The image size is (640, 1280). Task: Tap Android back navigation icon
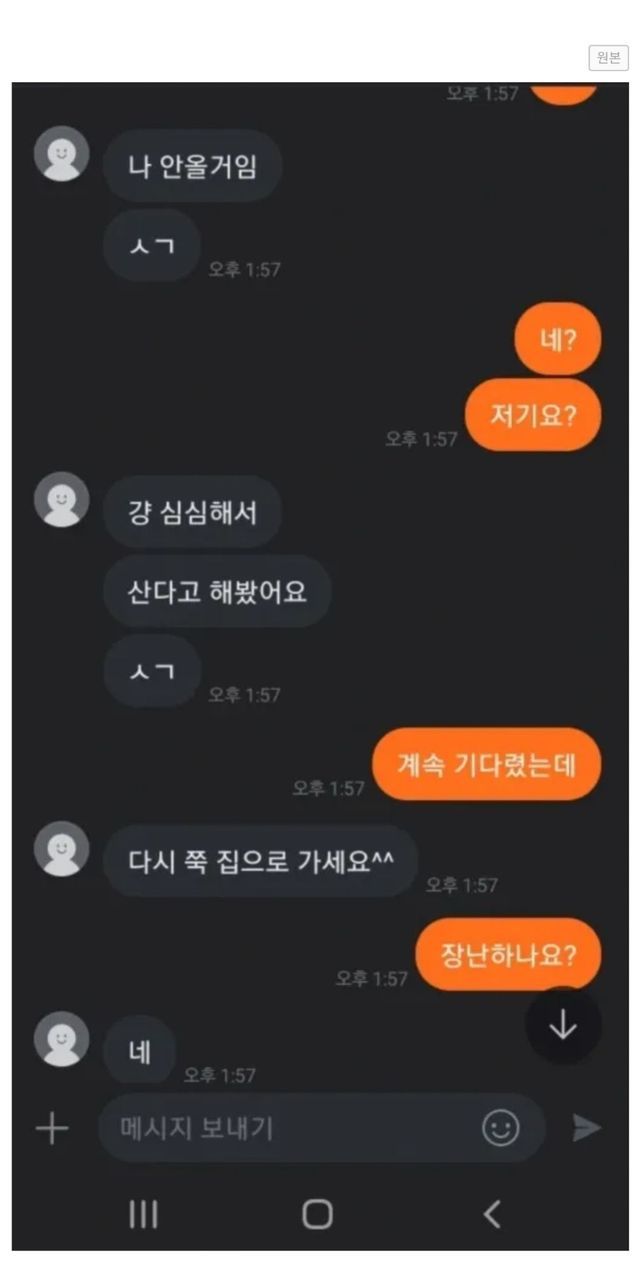pos(491,1214)
